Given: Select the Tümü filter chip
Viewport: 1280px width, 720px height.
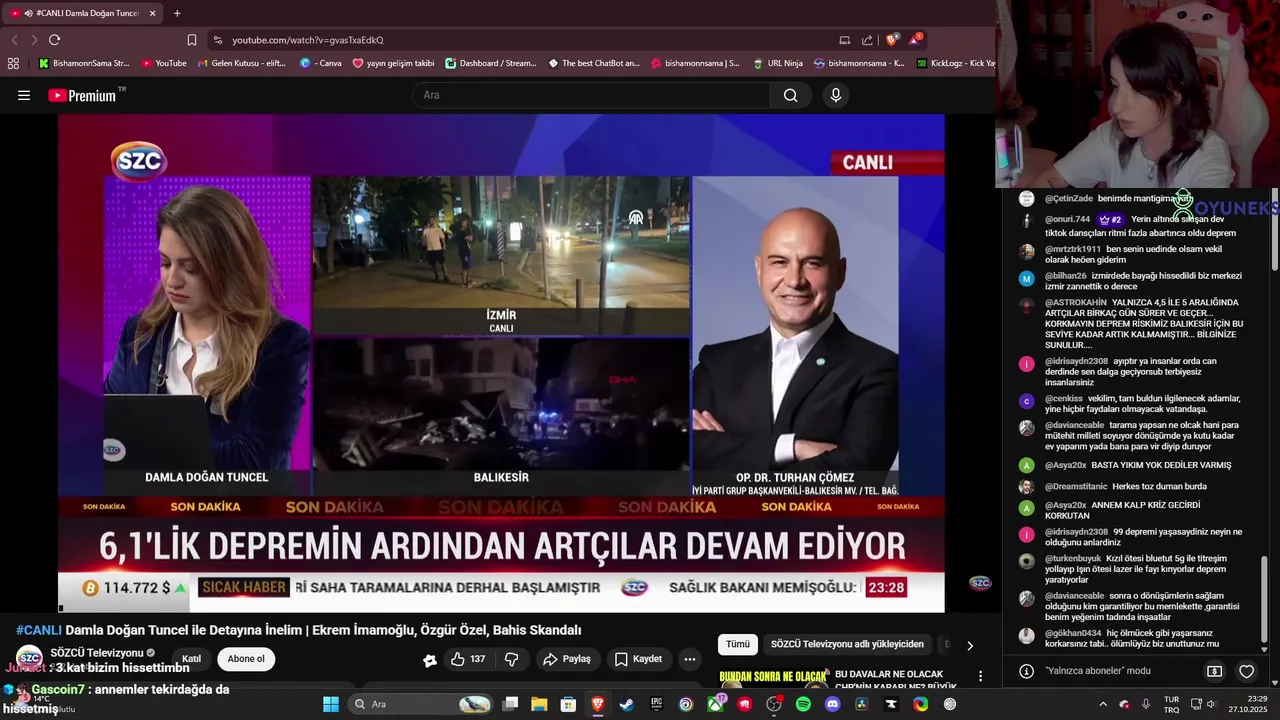Looking at the screenshot, I should point(737,644).
